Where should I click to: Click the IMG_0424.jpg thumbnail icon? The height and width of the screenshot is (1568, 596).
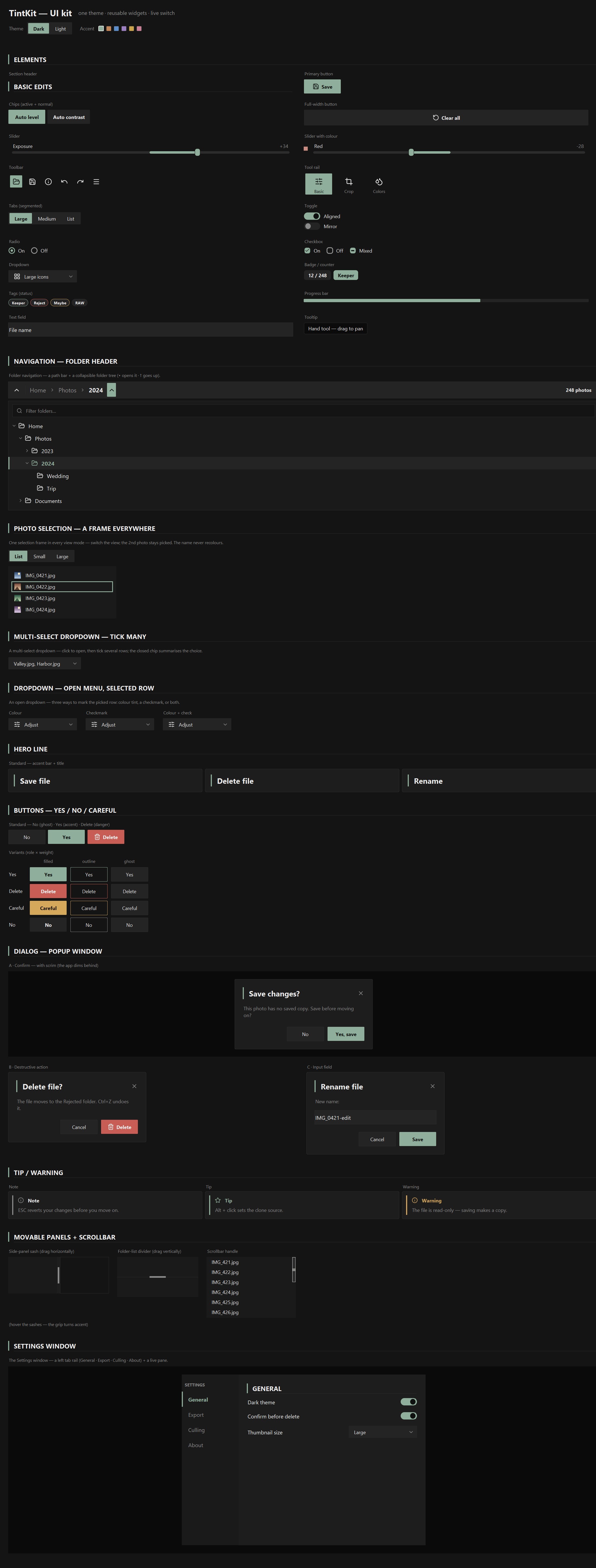pyautogui.click(x=18, y=609)
